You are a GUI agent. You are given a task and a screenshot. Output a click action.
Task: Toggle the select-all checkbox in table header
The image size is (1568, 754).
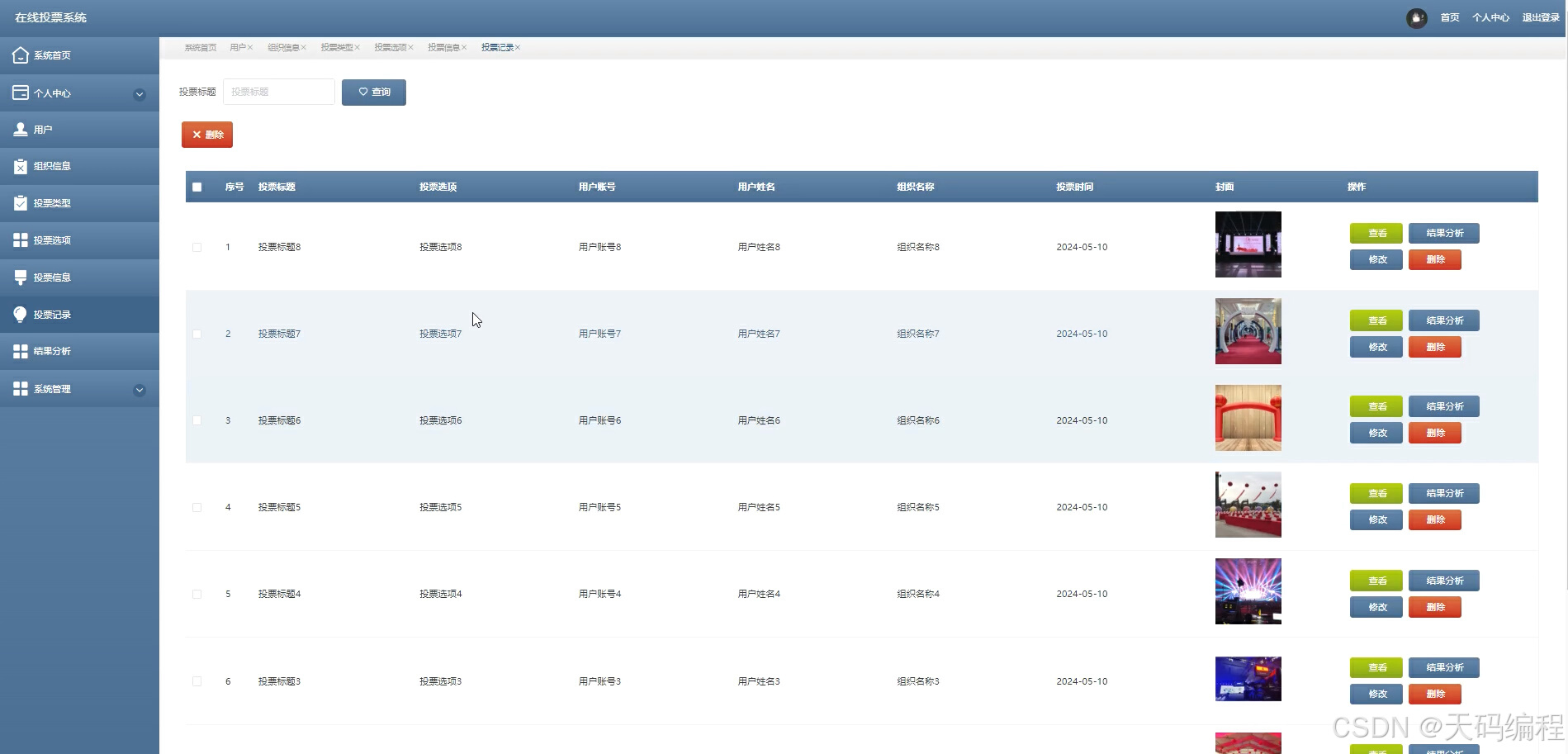point(197,187)
